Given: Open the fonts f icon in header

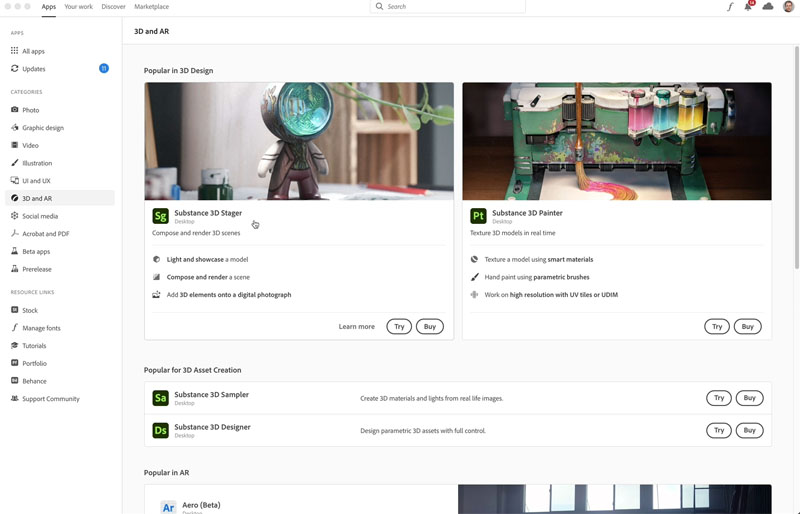Looking at the screenshot, I should coord(730,7).
